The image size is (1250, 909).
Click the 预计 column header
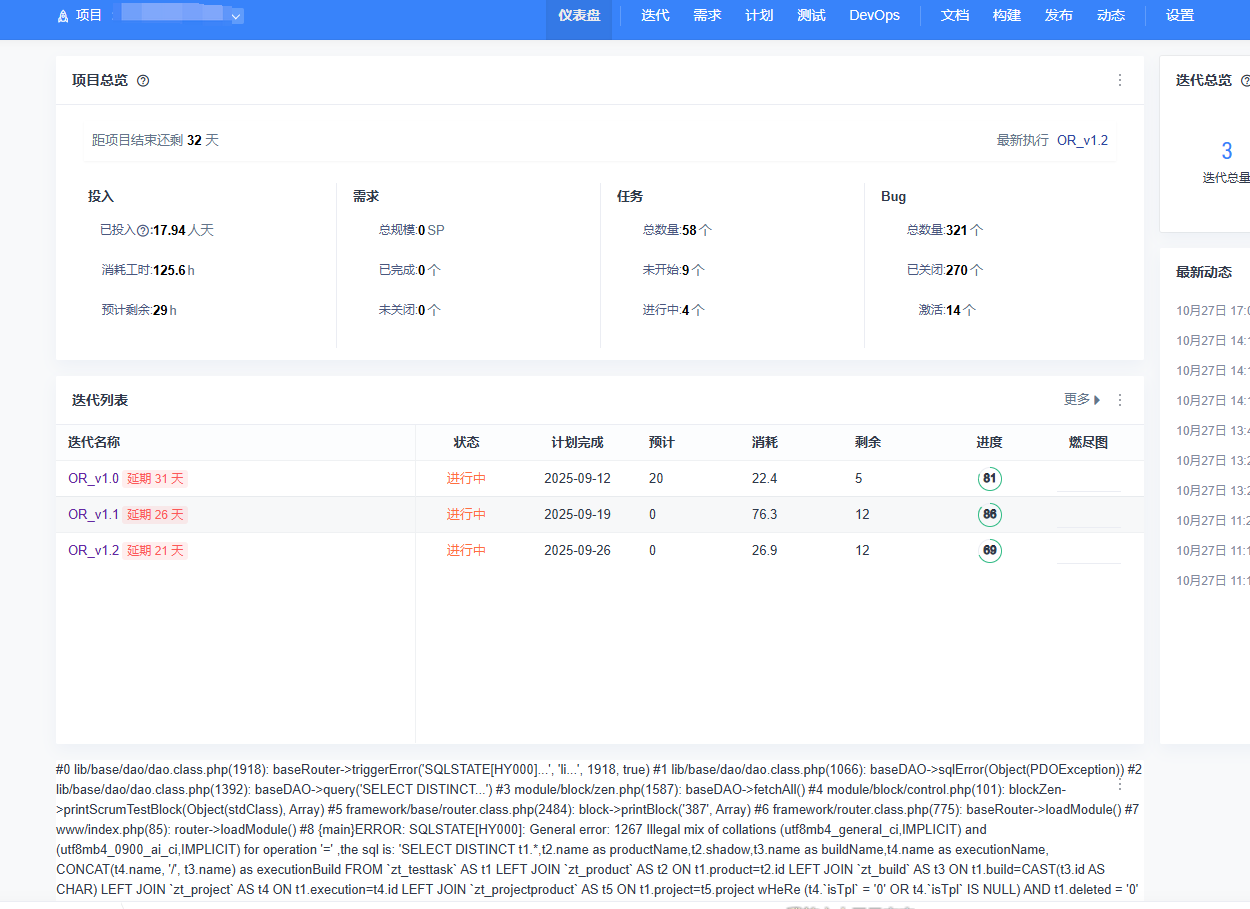tap(662, 442)
